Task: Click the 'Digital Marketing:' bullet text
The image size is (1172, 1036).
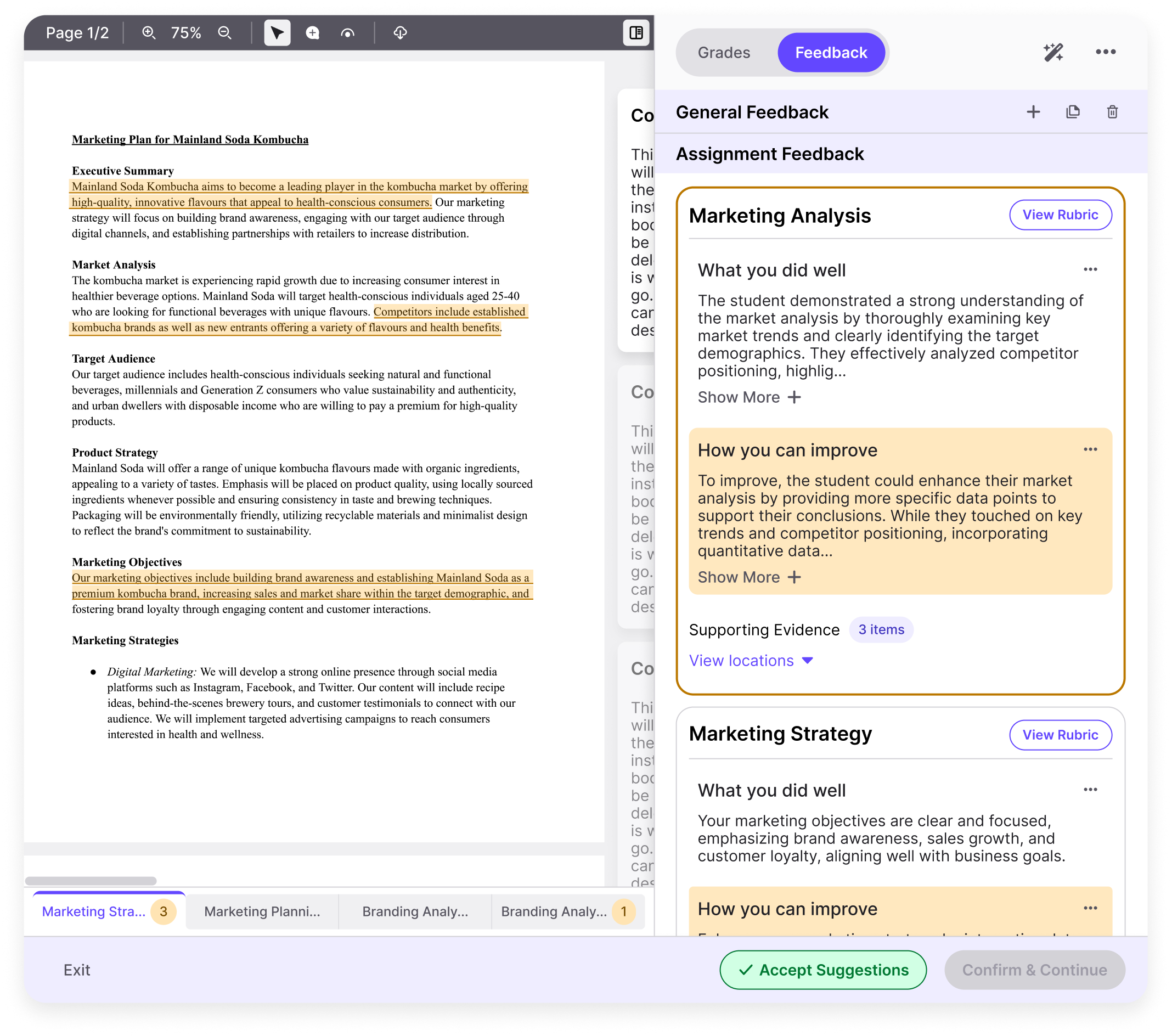Action: [152, 671]
